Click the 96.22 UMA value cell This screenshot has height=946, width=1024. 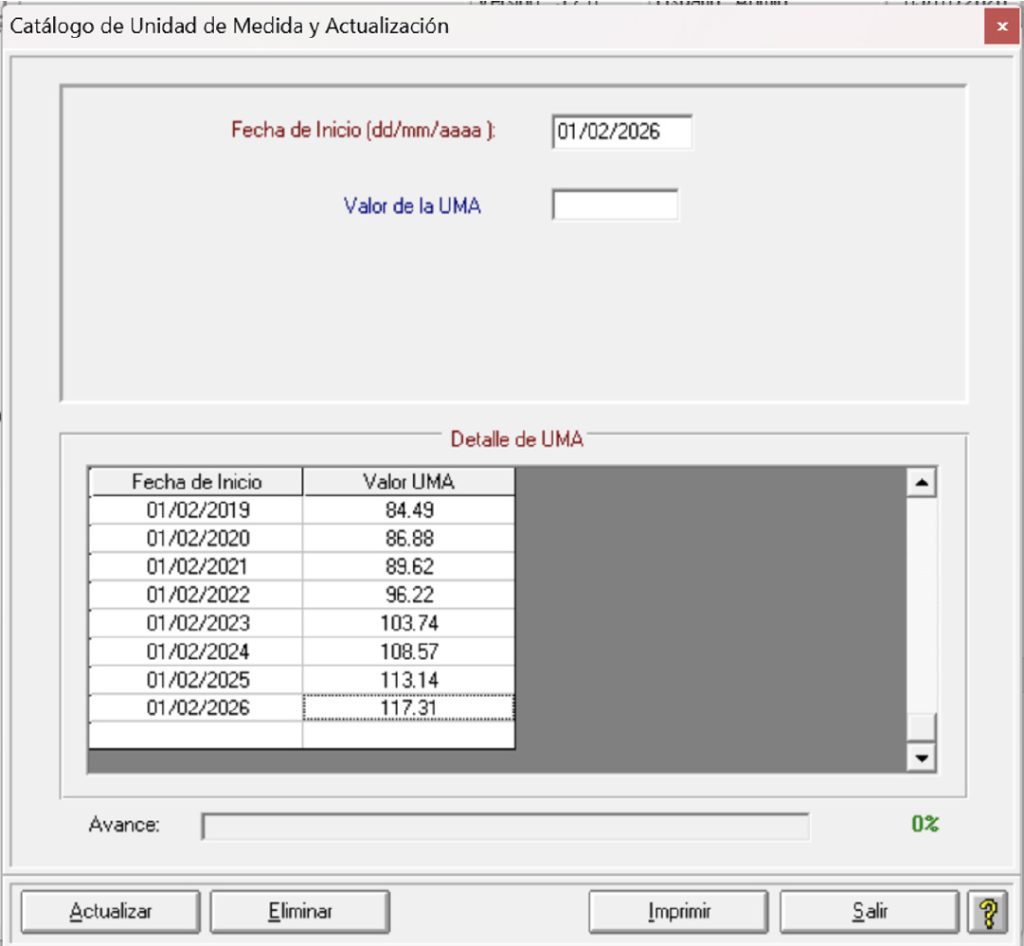(409, 594)
